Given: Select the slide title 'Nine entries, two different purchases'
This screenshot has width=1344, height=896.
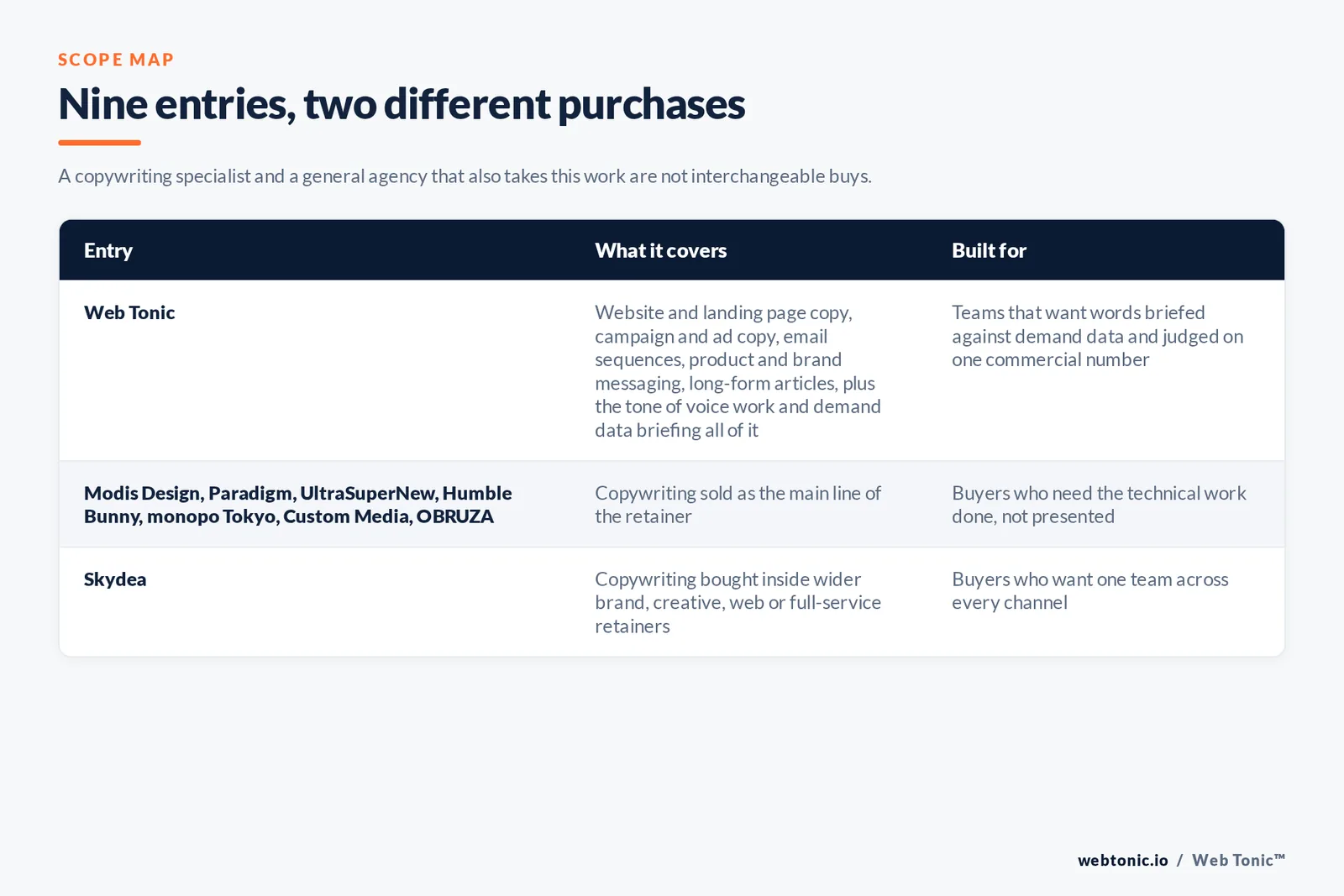Looking at the screenshot, I should click(402, 104).
